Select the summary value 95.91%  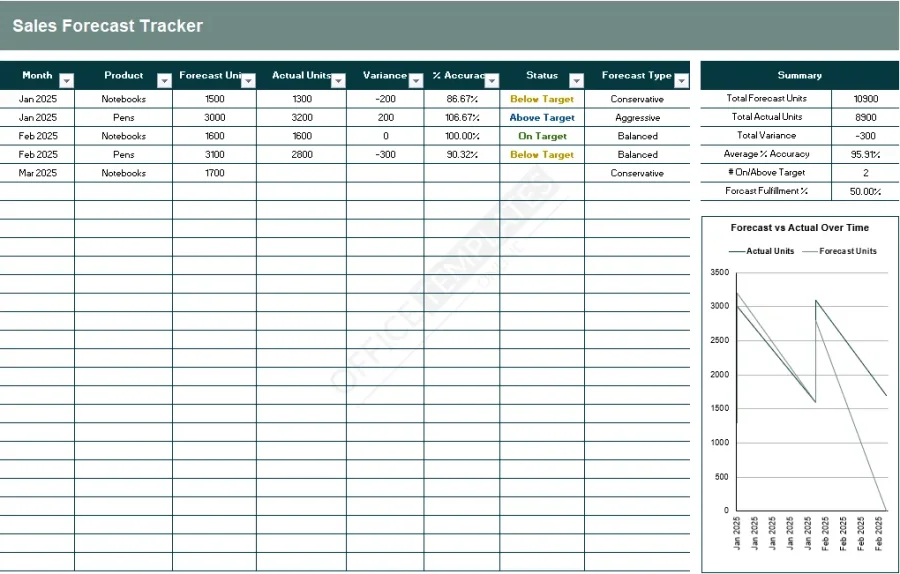866,154
